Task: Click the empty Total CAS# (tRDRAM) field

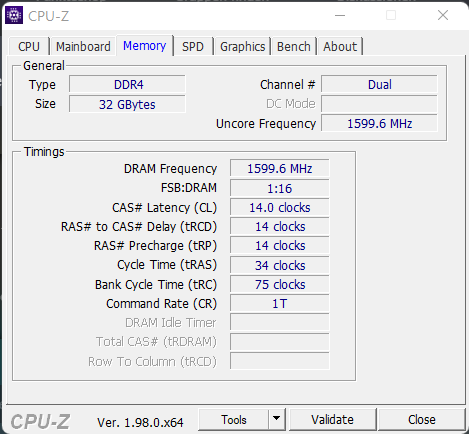Action: [279, 342]
